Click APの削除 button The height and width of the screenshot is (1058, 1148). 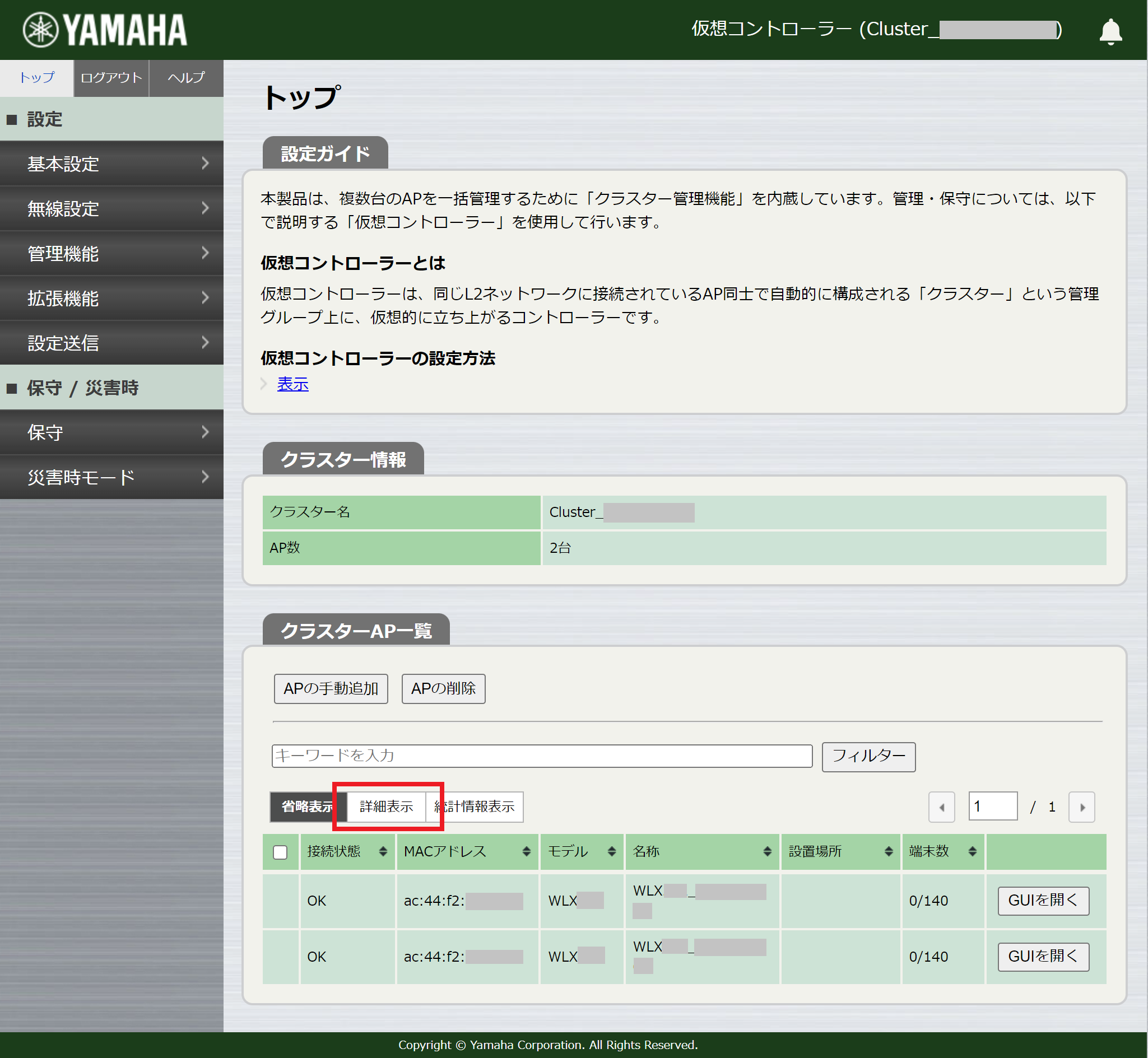click(443, 688)
